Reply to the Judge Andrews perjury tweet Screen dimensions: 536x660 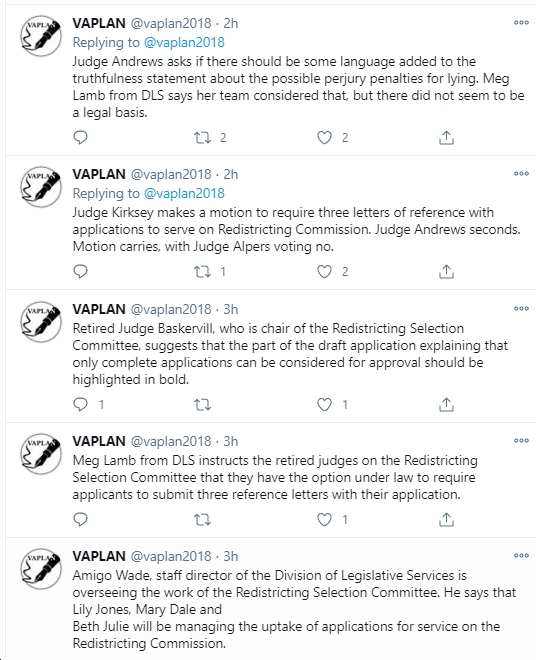point(80,138)
